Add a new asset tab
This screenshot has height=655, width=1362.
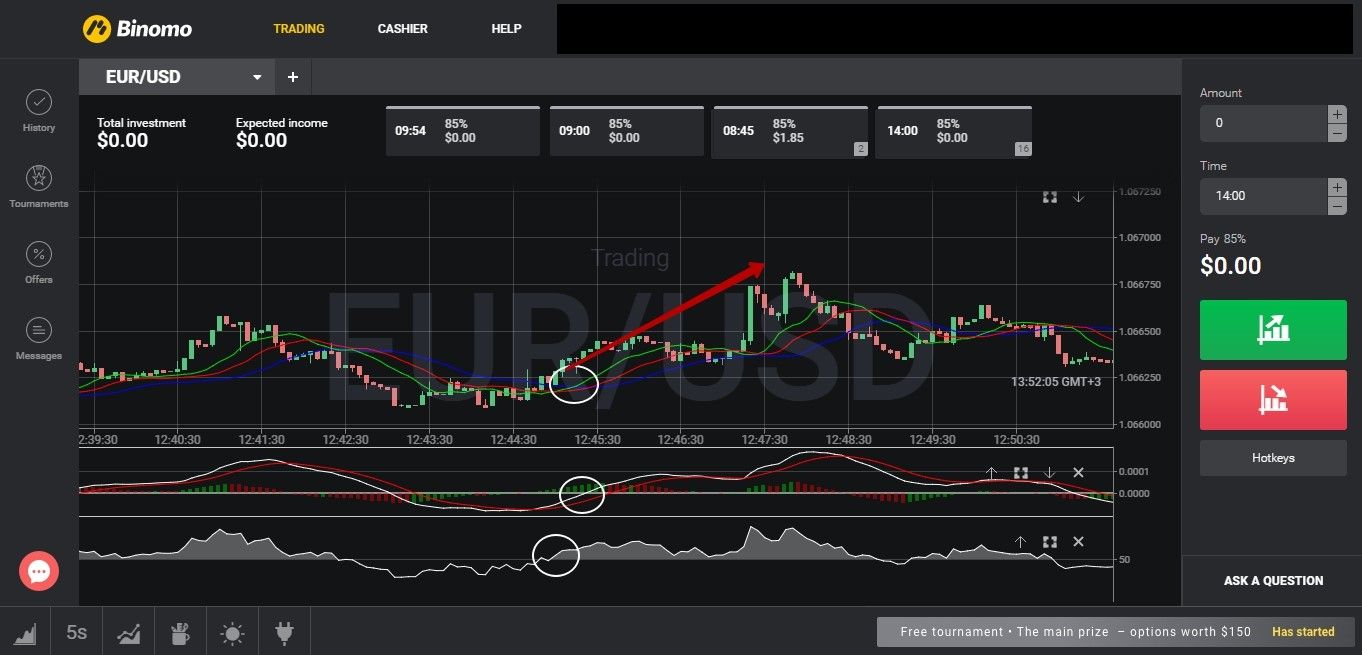293,77
